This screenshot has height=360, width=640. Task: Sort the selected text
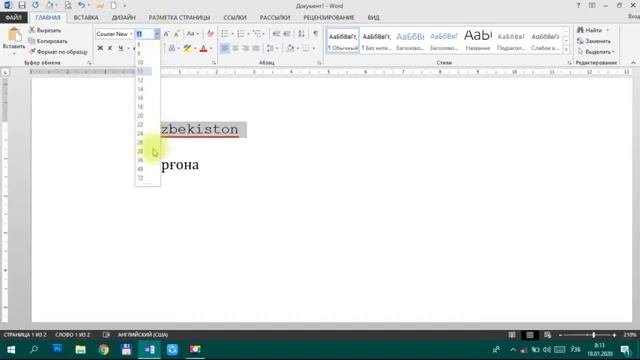[301, 34]
